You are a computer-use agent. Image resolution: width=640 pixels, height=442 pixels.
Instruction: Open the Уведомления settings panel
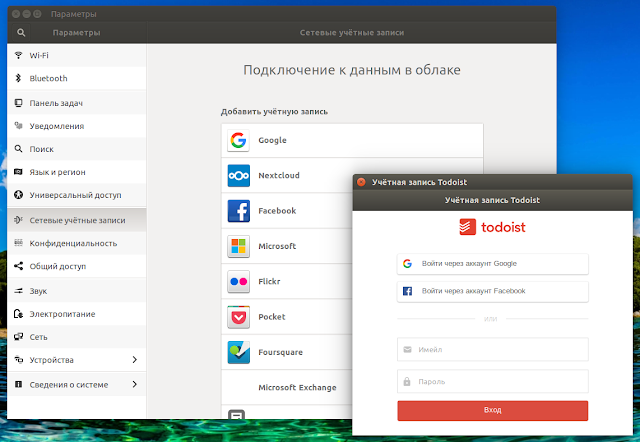[x=77, y=126]
